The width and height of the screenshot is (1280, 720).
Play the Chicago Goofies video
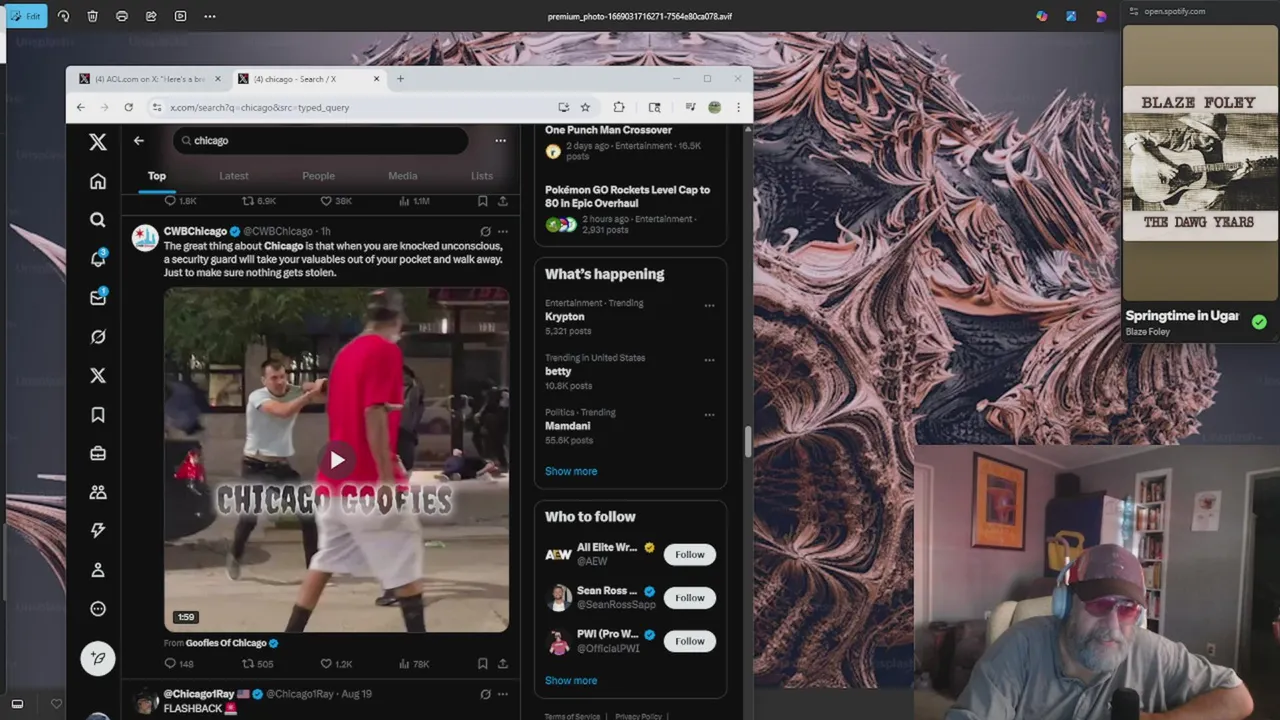337,460
